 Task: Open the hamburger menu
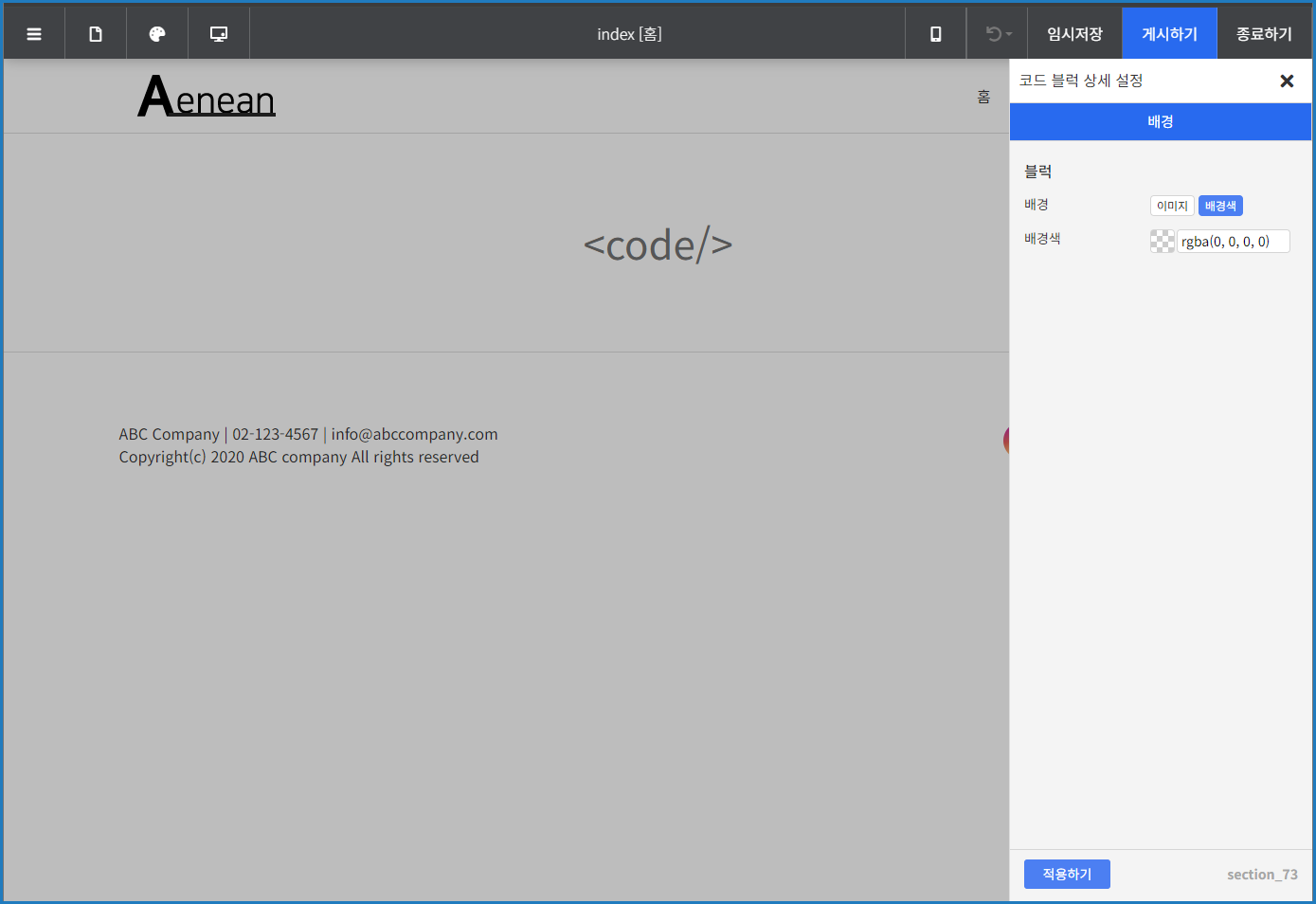pos(34,33)
